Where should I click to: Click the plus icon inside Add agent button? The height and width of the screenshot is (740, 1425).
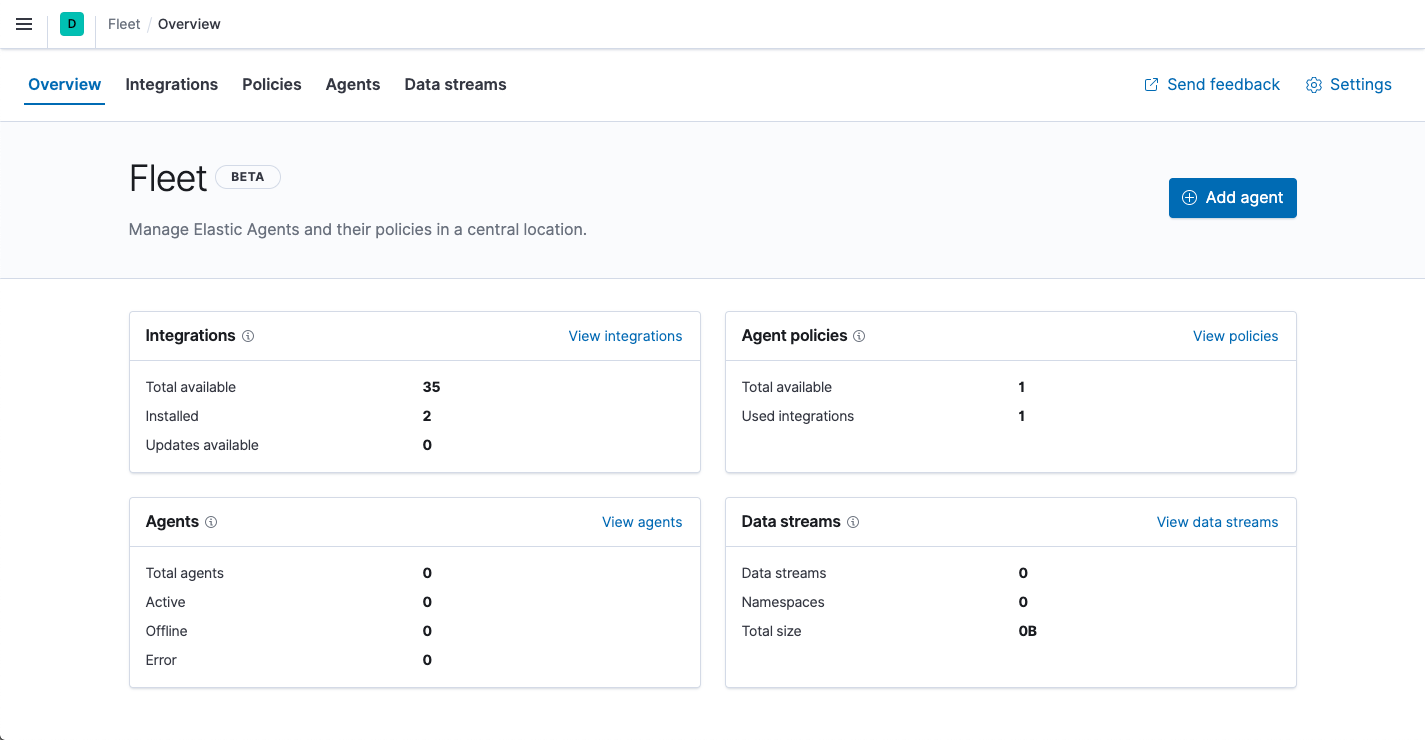tap(1189, 198)
